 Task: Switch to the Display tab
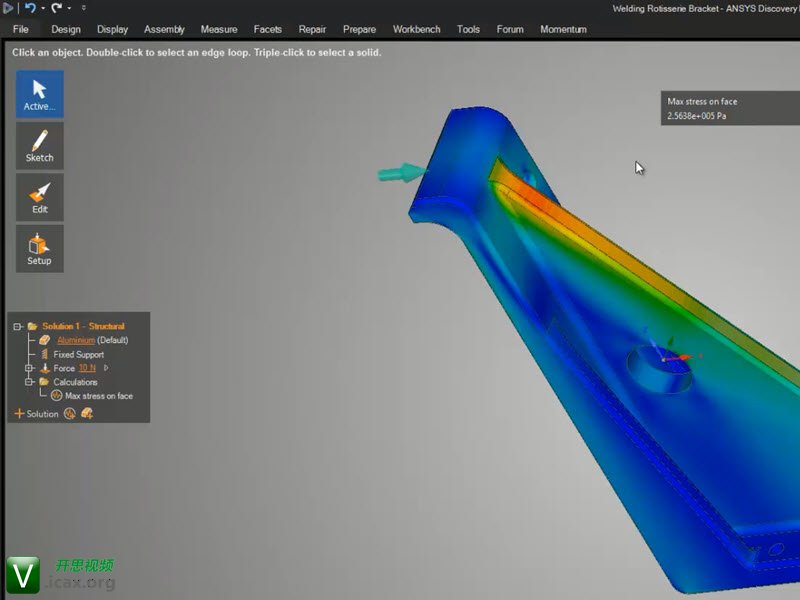[x=112, y=29]
